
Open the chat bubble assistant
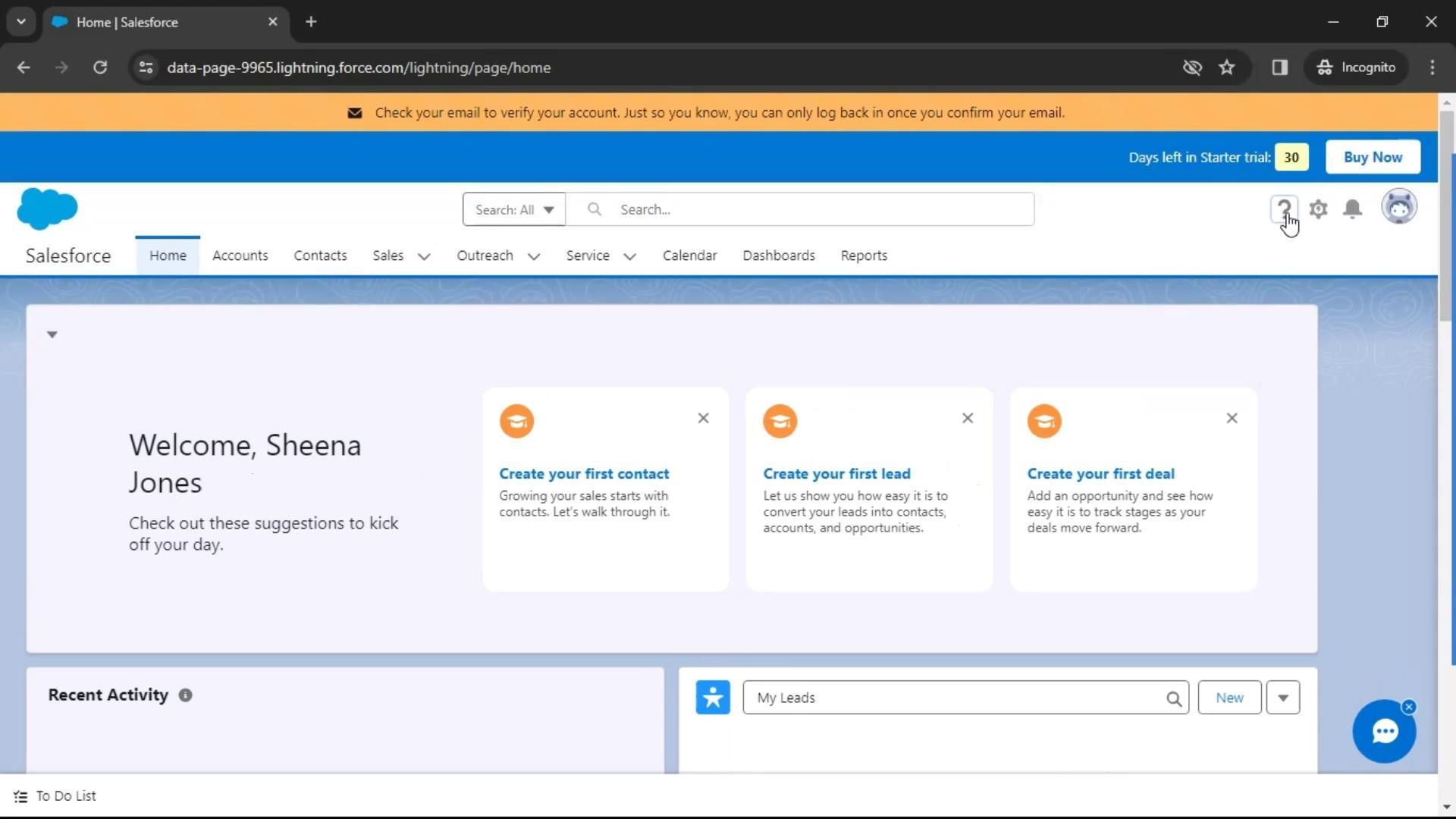[x=1384, y=732]
